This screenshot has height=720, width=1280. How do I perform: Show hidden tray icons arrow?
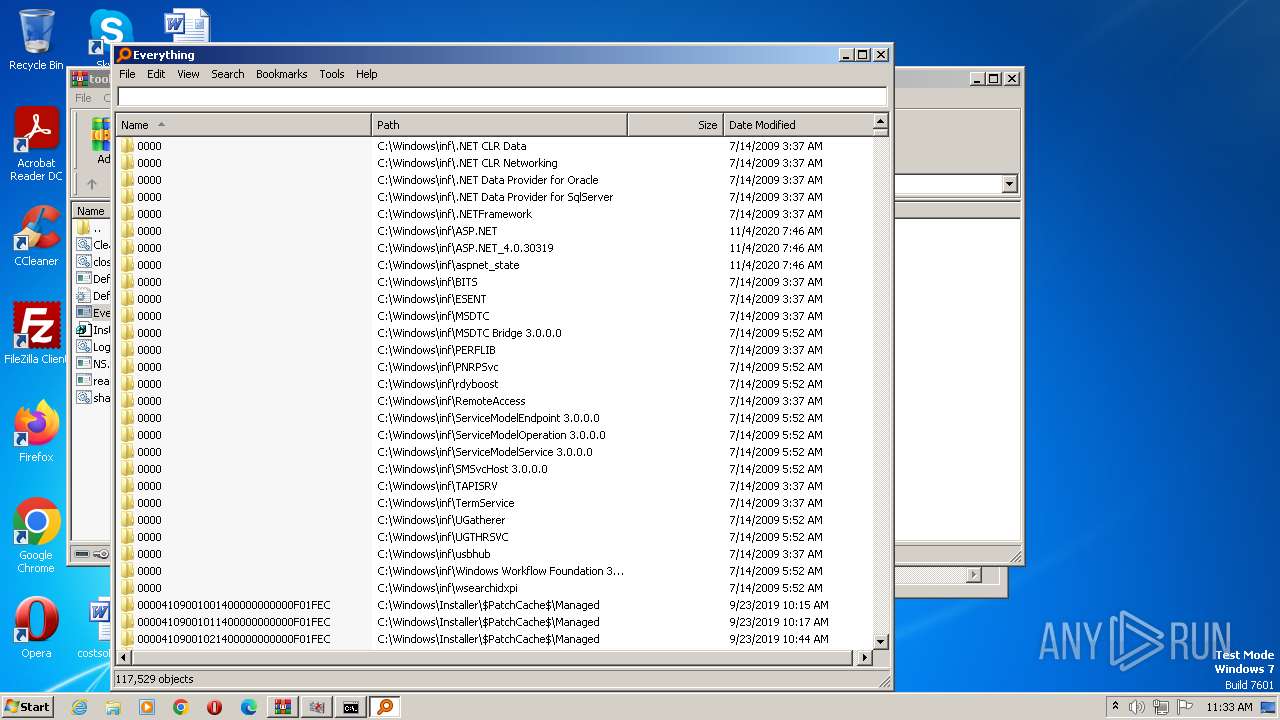(x=1114, y=707)
